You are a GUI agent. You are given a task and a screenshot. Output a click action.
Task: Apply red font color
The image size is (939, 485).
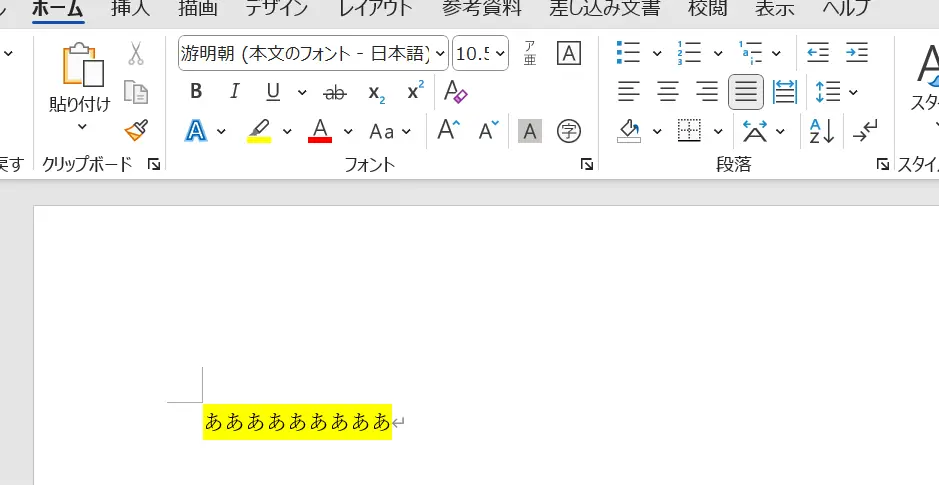click(x=320, y=131)
